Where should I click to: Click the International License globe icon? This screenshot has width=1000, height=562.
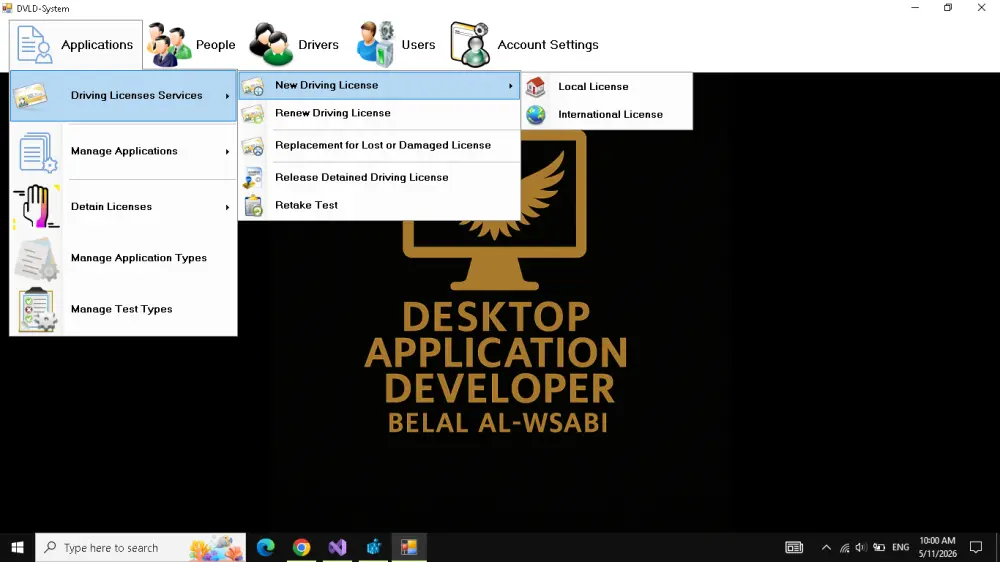[536, 115]
